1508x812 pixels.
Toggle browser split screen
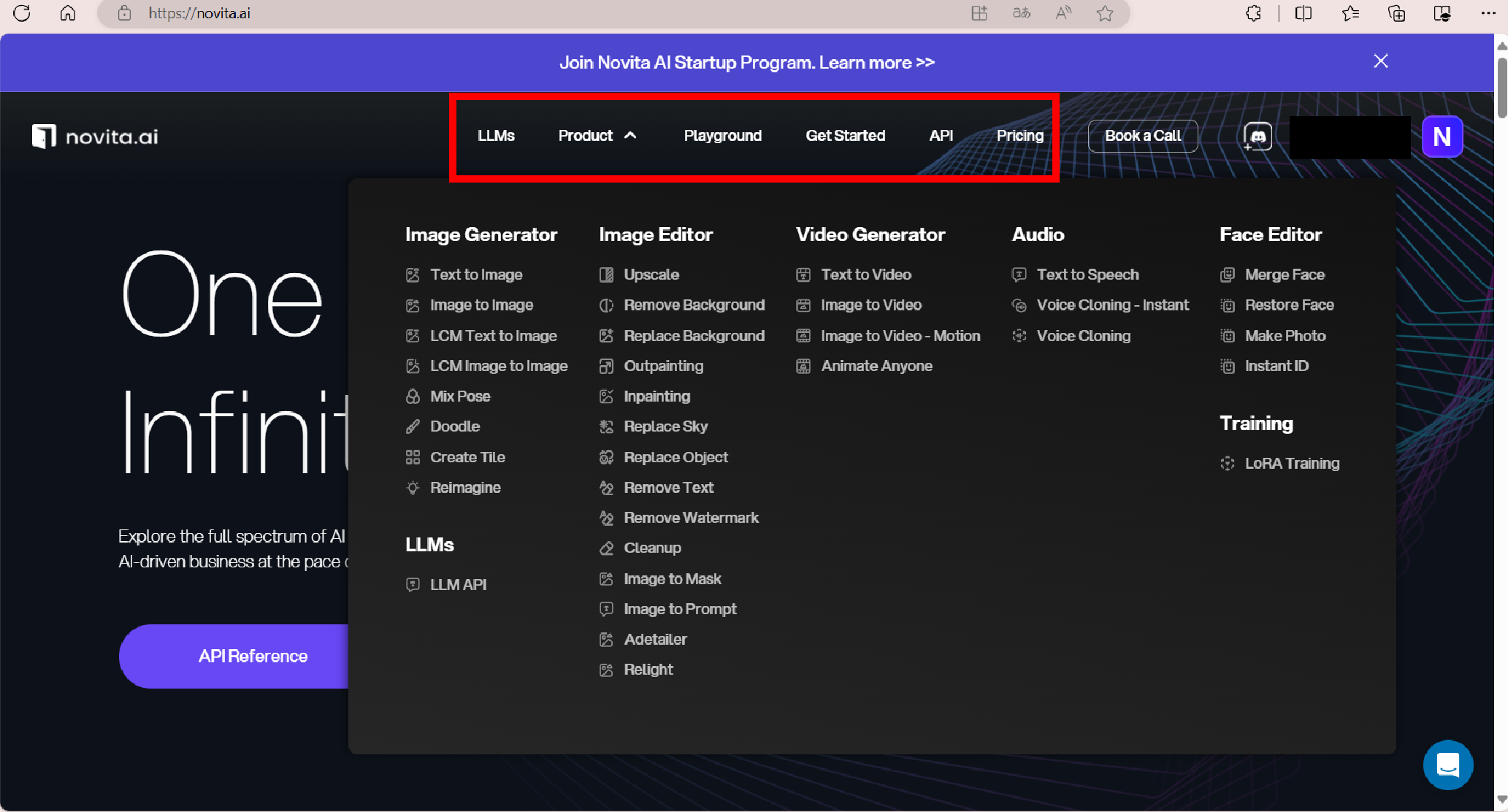point(1304,13)
